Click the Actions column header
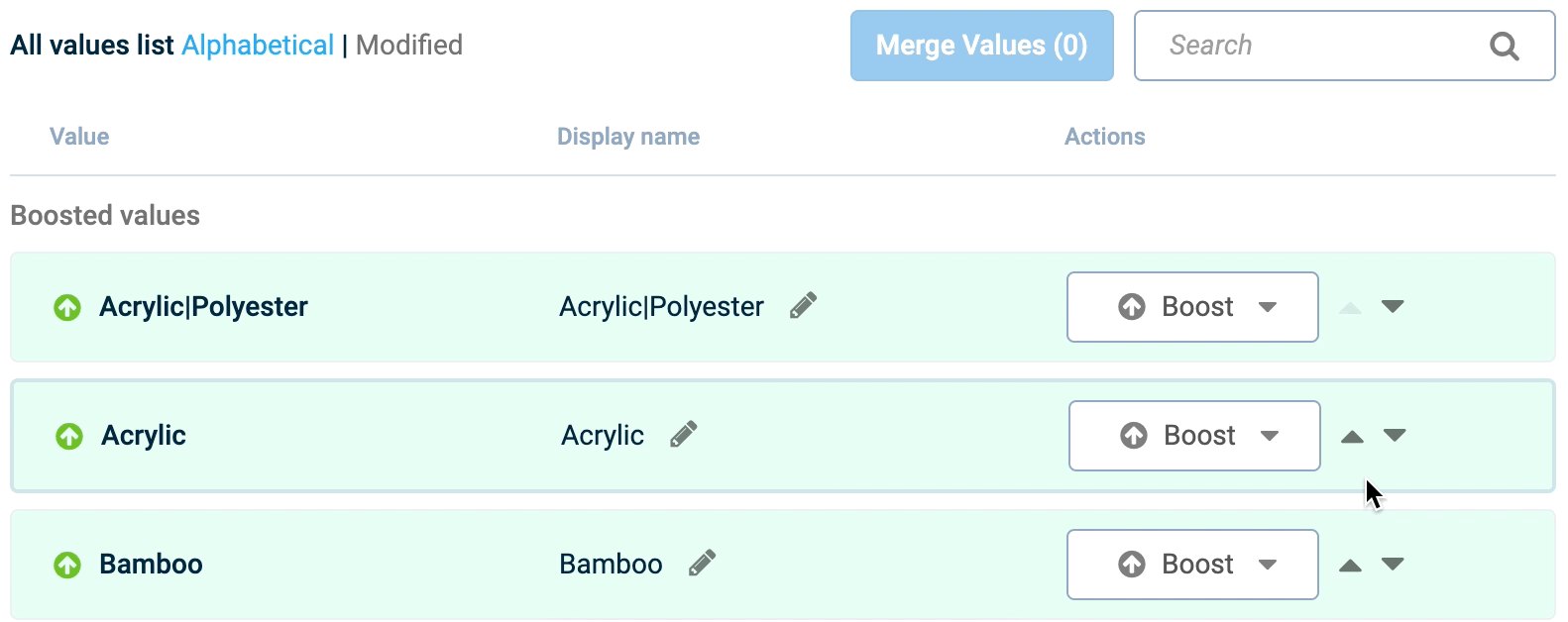This screenshot has height=622, width=1568. [1105, 137]
